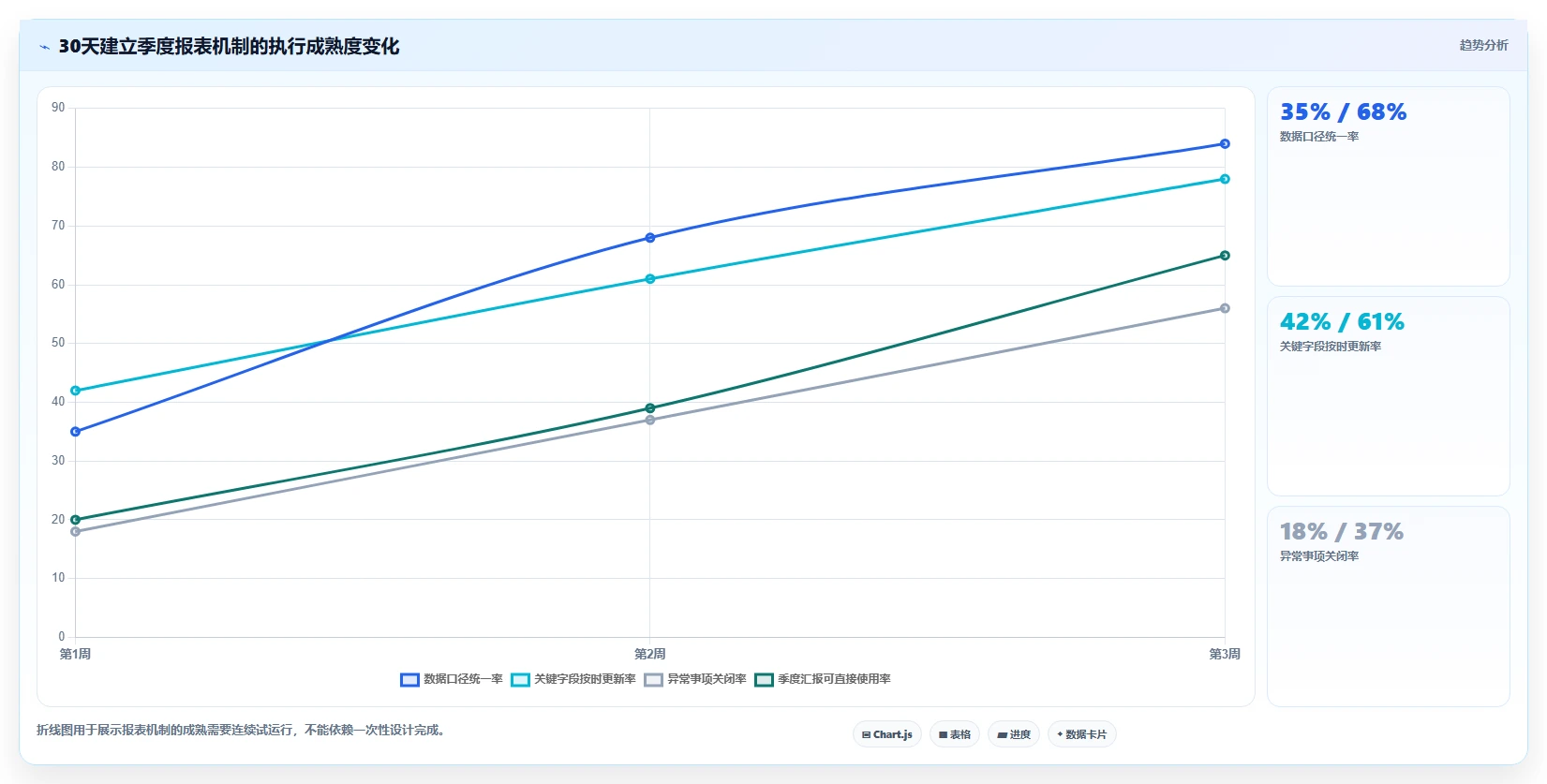The height and width of the screenshot is (784, 1547).
Task: Select the 42% / 61% data card
Action: [x=1389, y=396]
